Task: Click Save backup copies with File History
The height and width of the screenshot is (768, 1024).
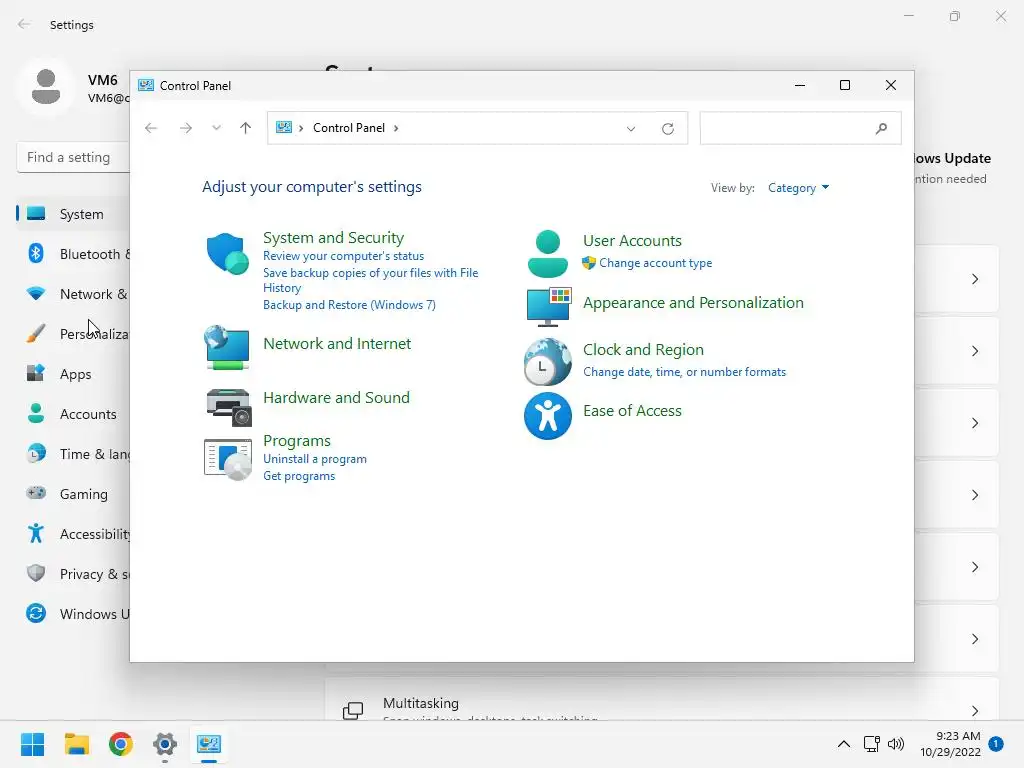Action: [370, 280]
